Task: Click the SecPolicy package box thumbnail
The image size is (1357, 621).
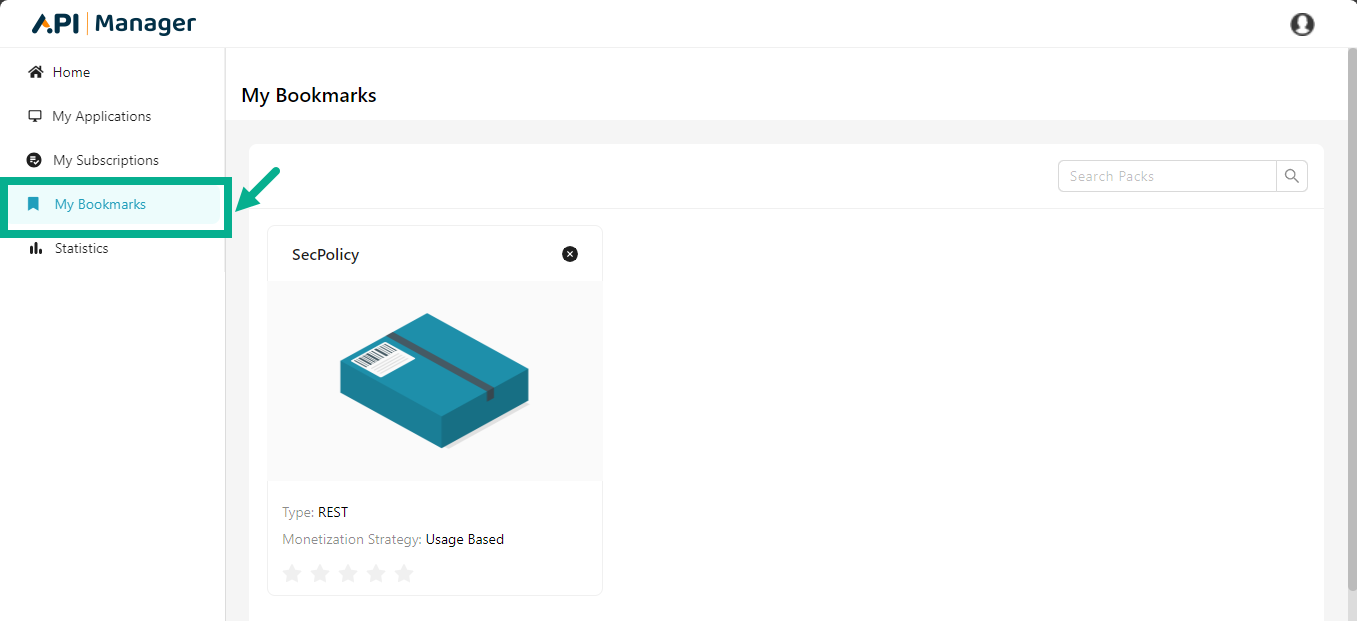Action: (435, 380)
